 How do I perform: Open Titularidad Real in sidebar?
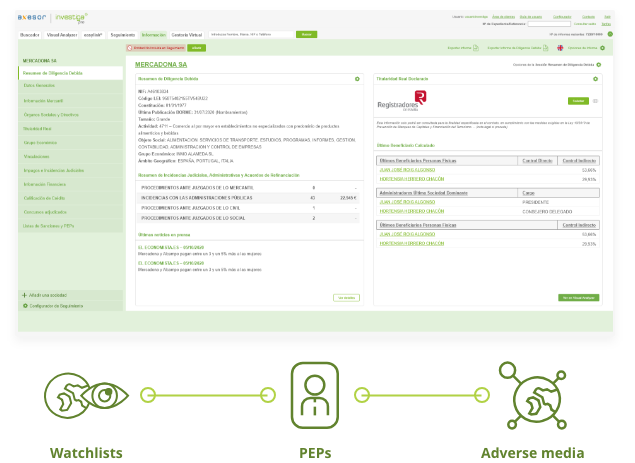coord(70,129)
